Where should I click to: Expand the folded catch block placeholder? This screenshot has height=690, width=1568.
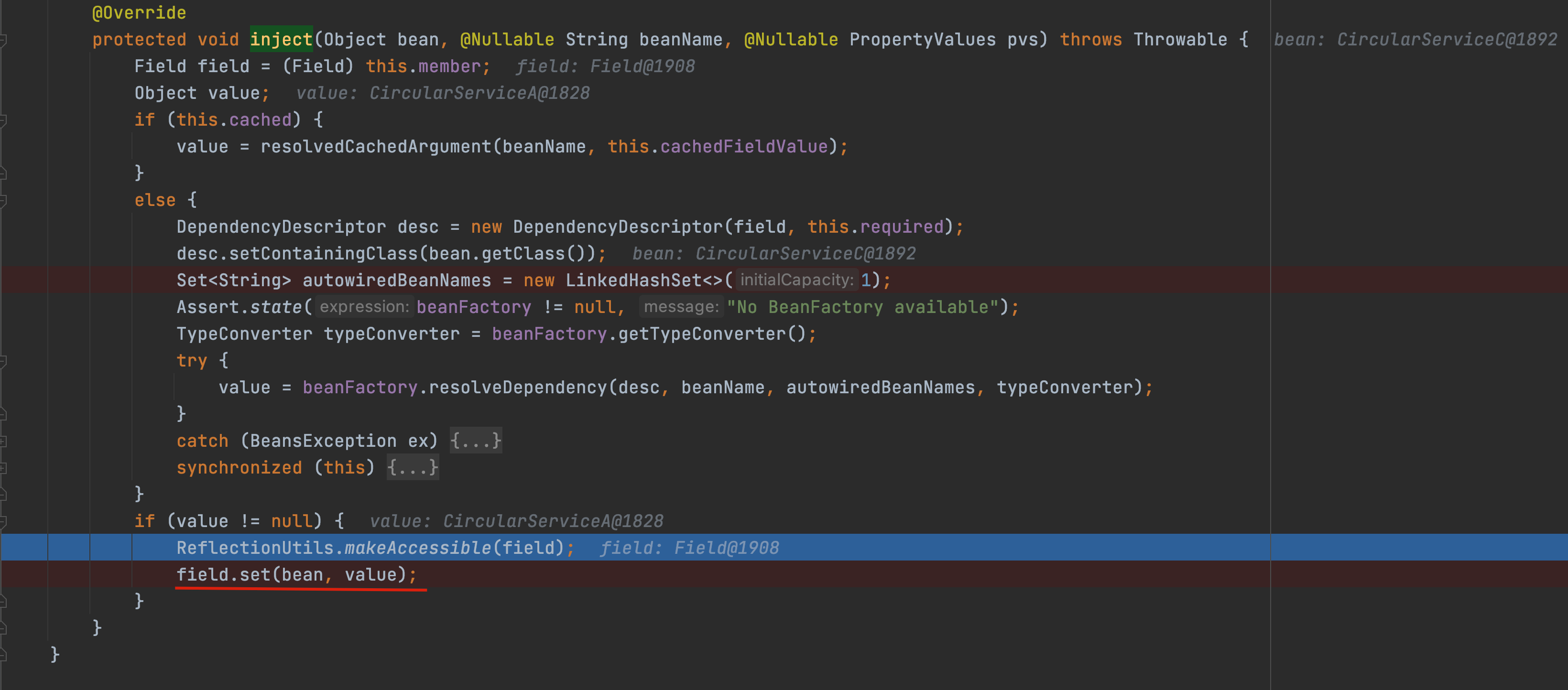pos(475,441)
